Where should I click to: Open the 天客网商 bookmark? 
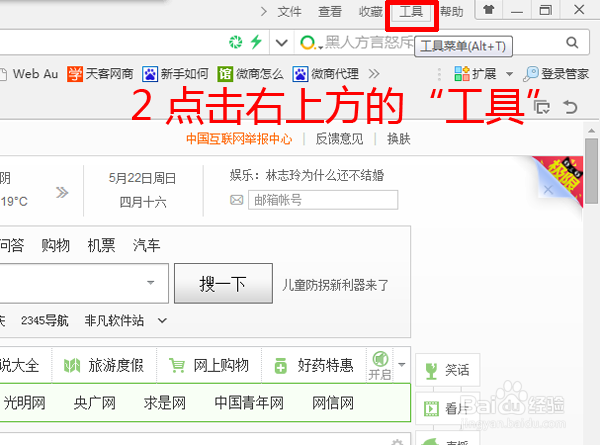pyautogui.click(x=100, y=74)
